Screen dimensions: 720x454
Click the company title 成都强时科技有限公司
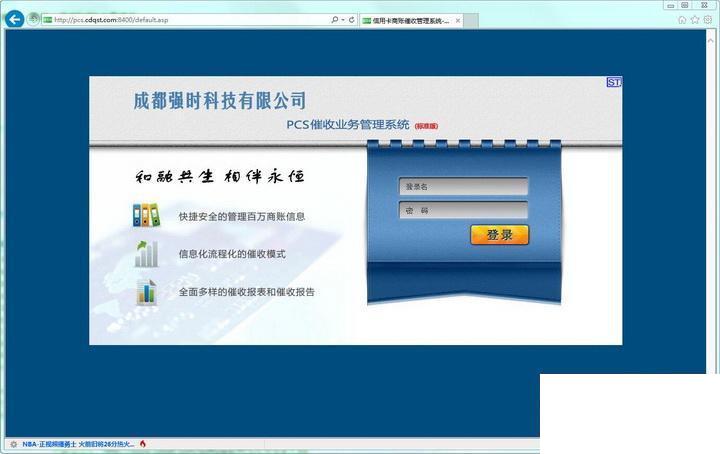click(x=220, y=101)
